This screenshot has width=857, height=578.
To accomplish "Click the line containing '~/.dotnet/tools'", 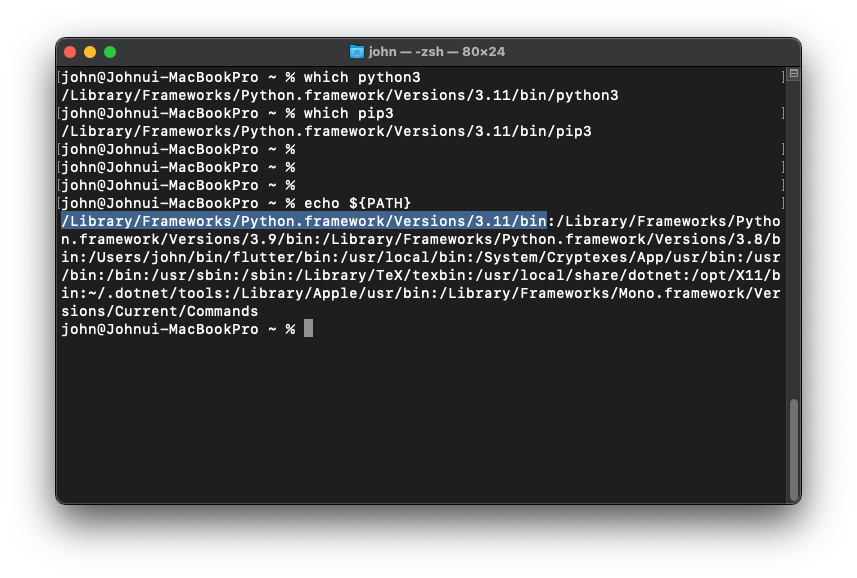I will pyautogui.click(x=421, y=293).
